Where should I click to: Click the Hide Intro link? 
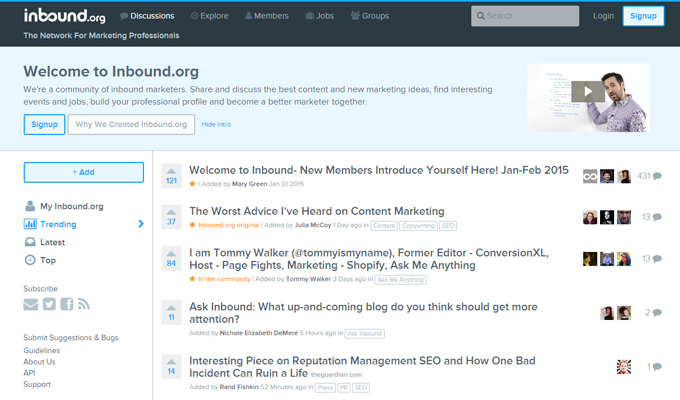point(216,125)
